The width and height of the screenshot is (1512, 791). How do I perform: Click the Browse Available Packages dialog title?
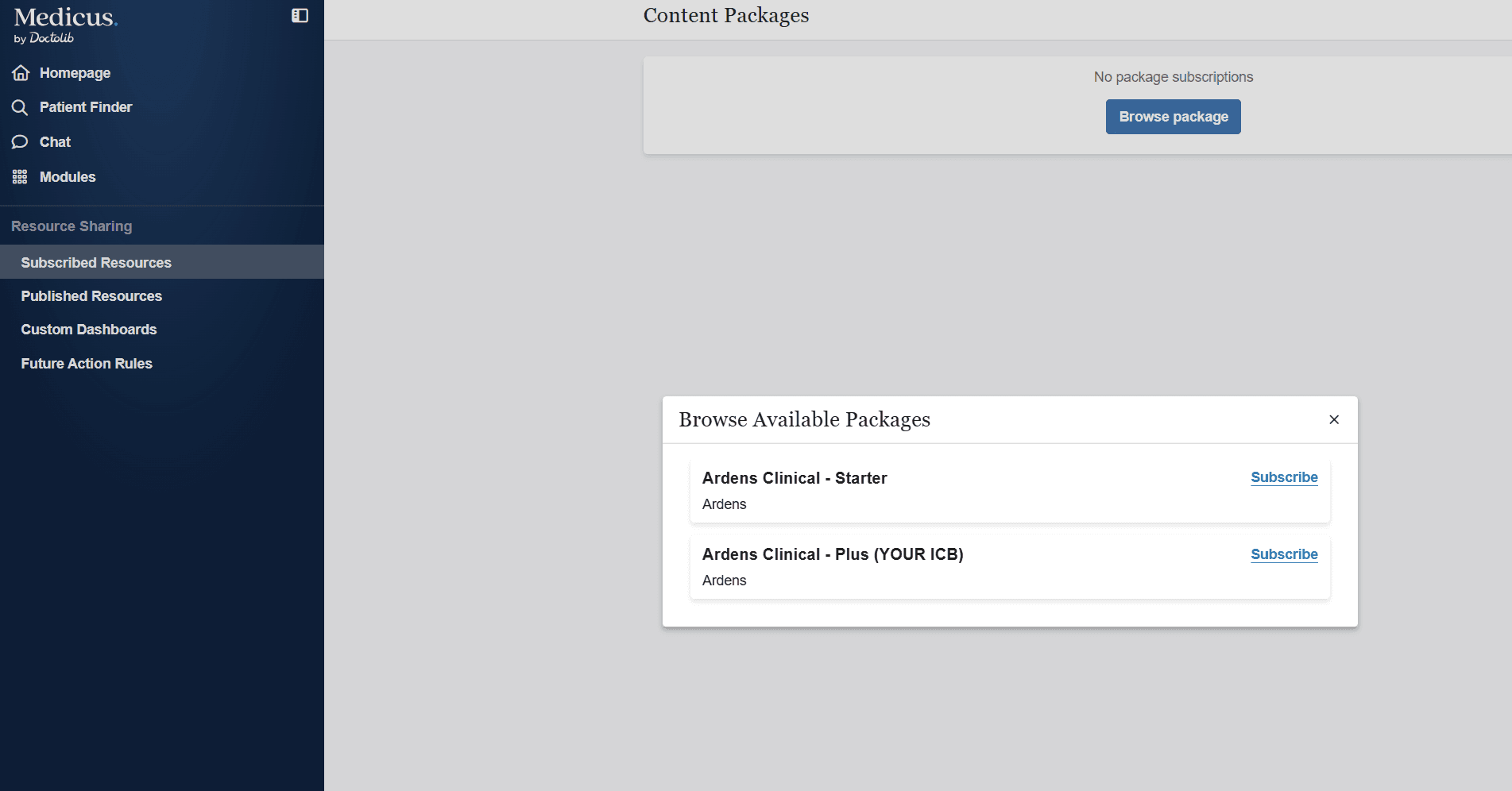click(x=804, y=419)
